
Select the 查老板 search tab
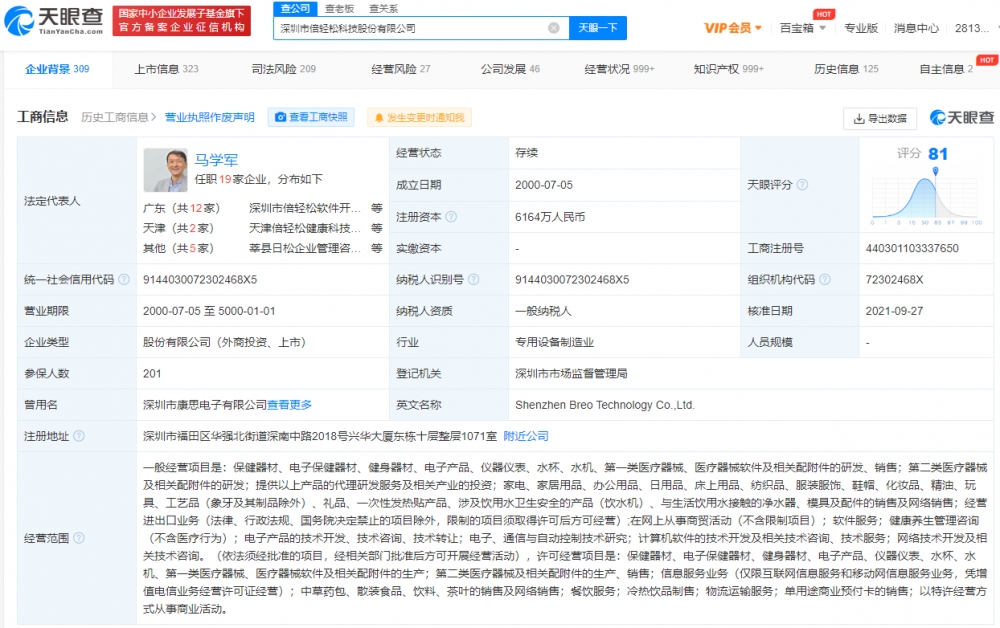(339, 8)
